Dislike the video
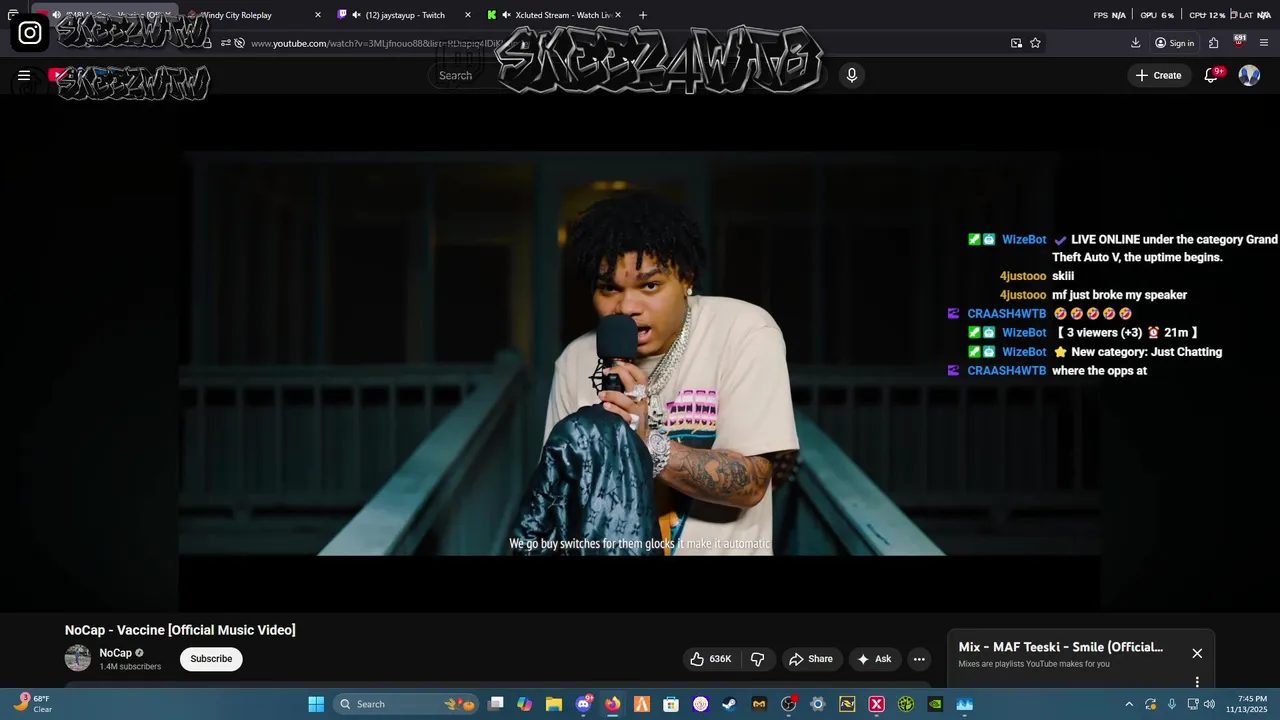The width and height of the screenshot is (1280, 720). point(757,659)
